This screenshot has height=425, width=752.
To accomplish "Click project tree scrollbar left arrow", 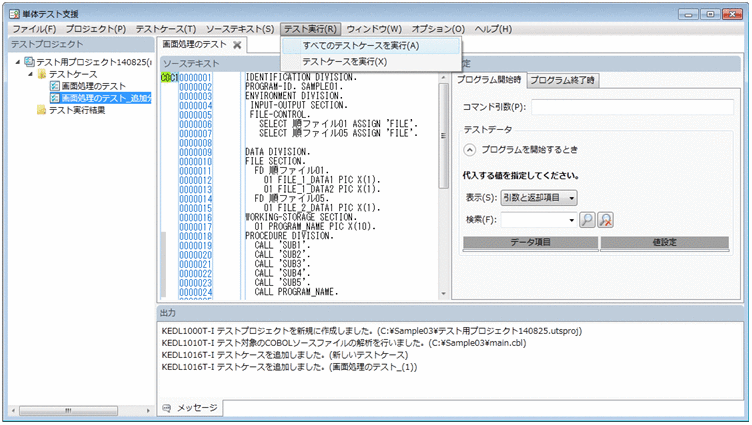I will (x=13, y=411).
